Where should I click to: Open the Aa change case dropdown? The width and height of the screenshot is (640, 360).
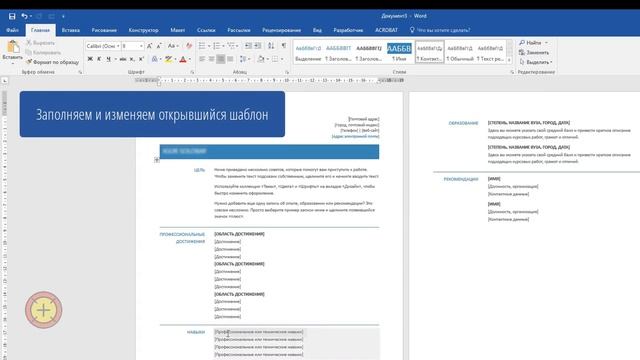pos(173,46)
